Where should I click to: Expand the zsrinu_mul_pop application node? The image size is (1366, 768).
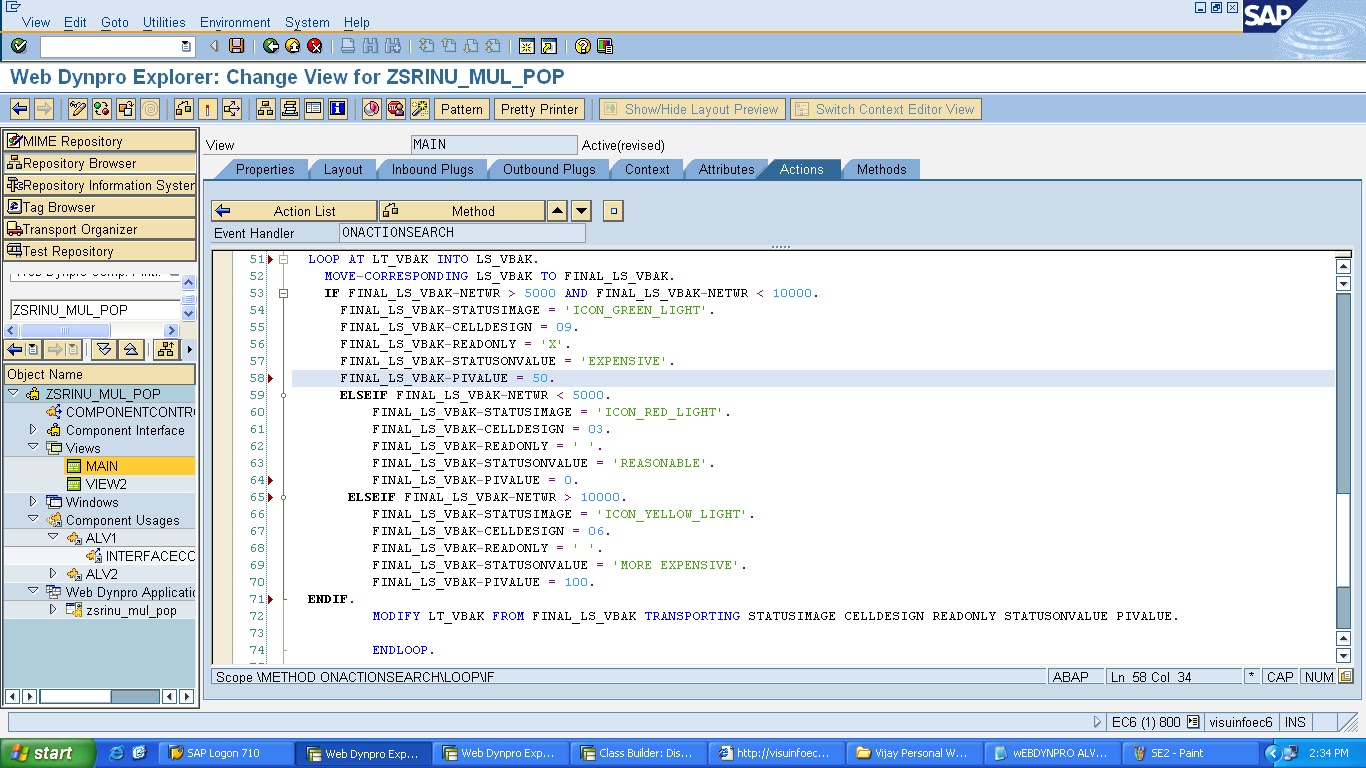pos(53,610)
